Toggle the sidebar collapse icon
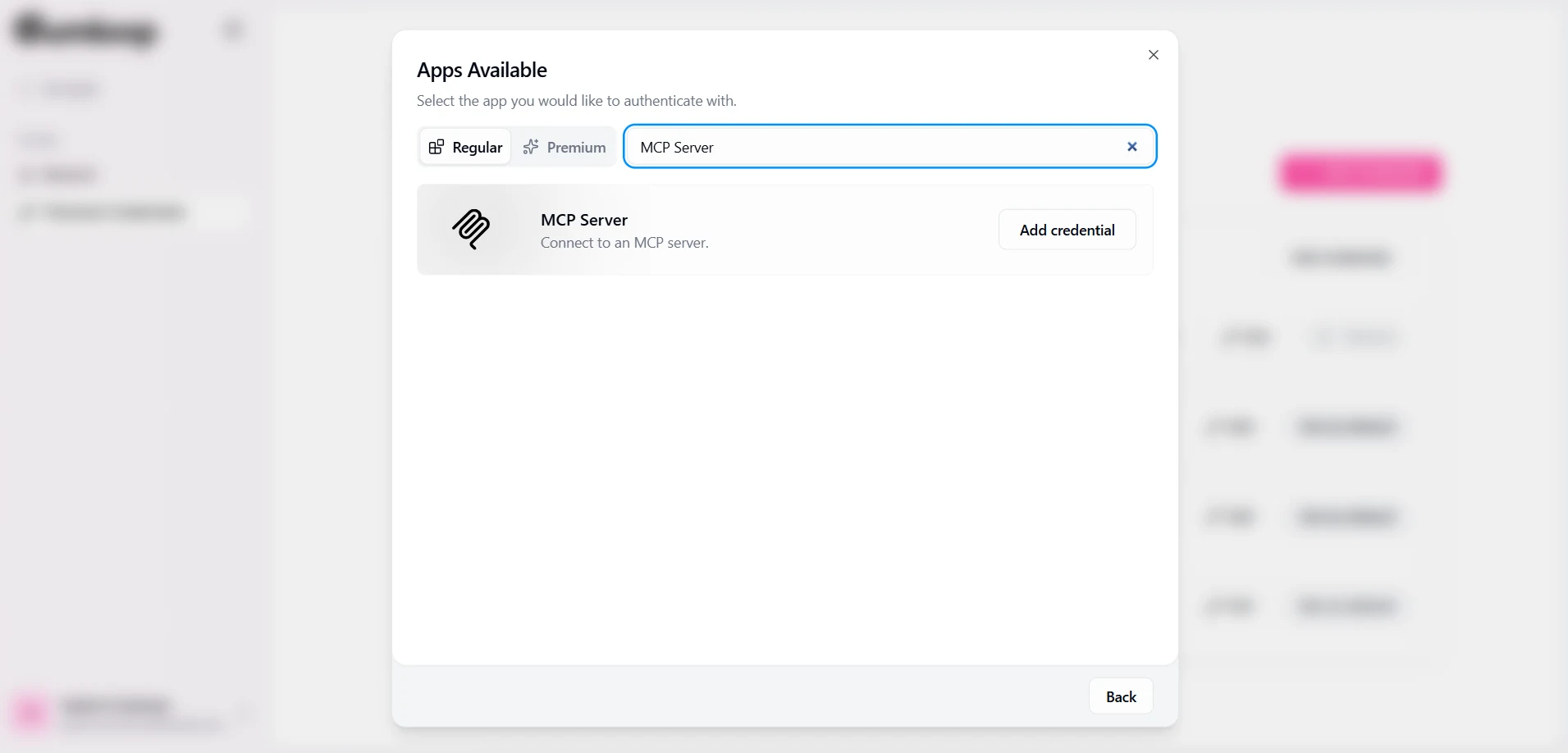This screenshot has height=753, width=1568. coord(232,30)
